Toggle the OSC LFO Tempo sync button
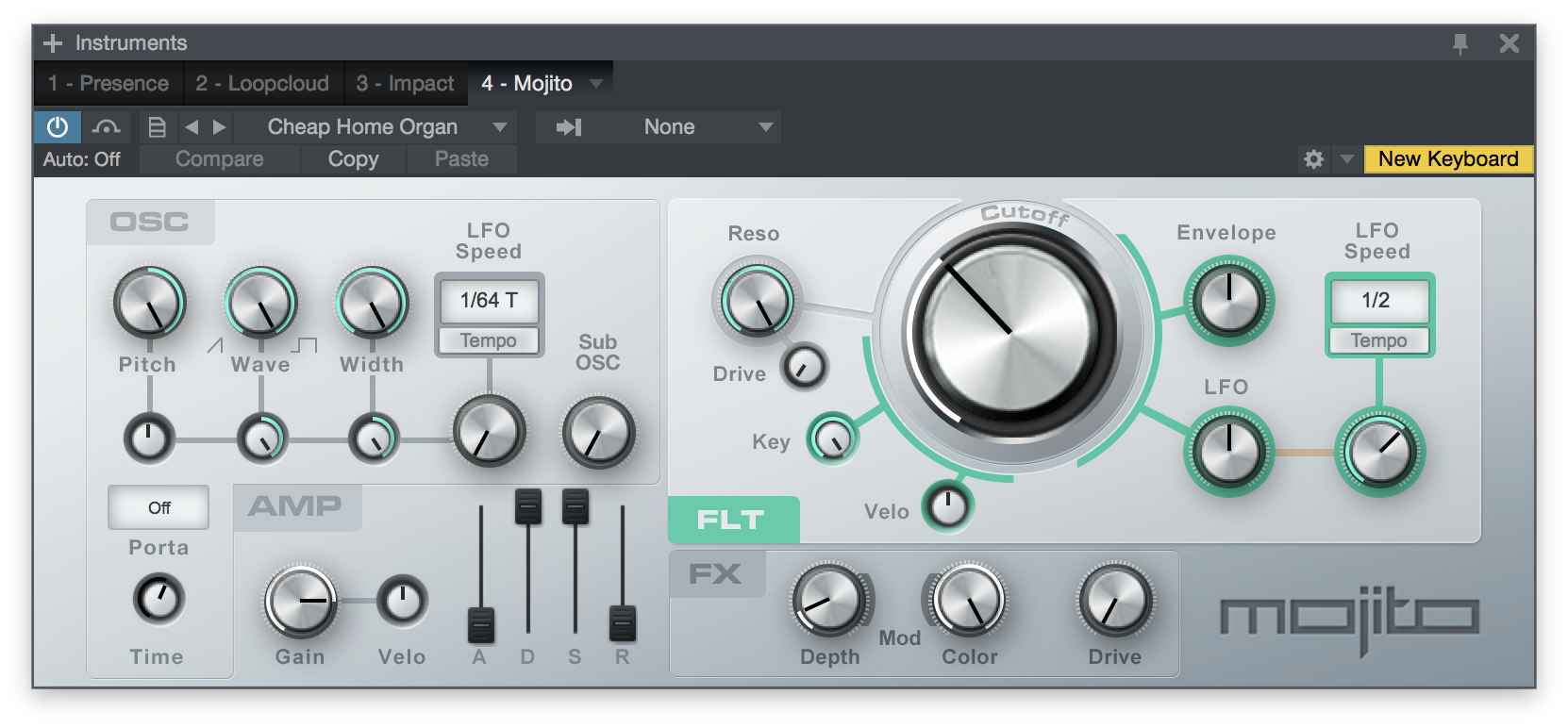Viewport: 1568px width, 728px height. pos(489,340)
